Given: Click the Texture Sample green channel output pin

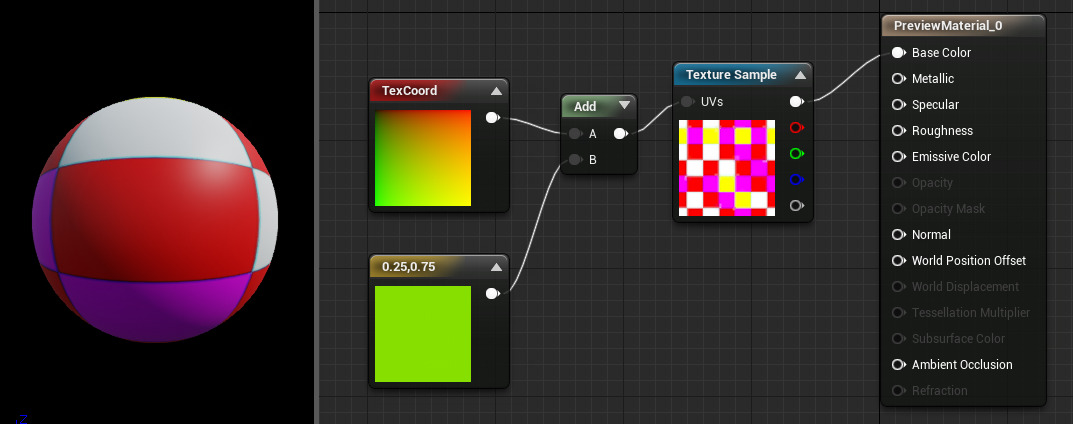Looking at the screenshot, I should pos(796,154).
